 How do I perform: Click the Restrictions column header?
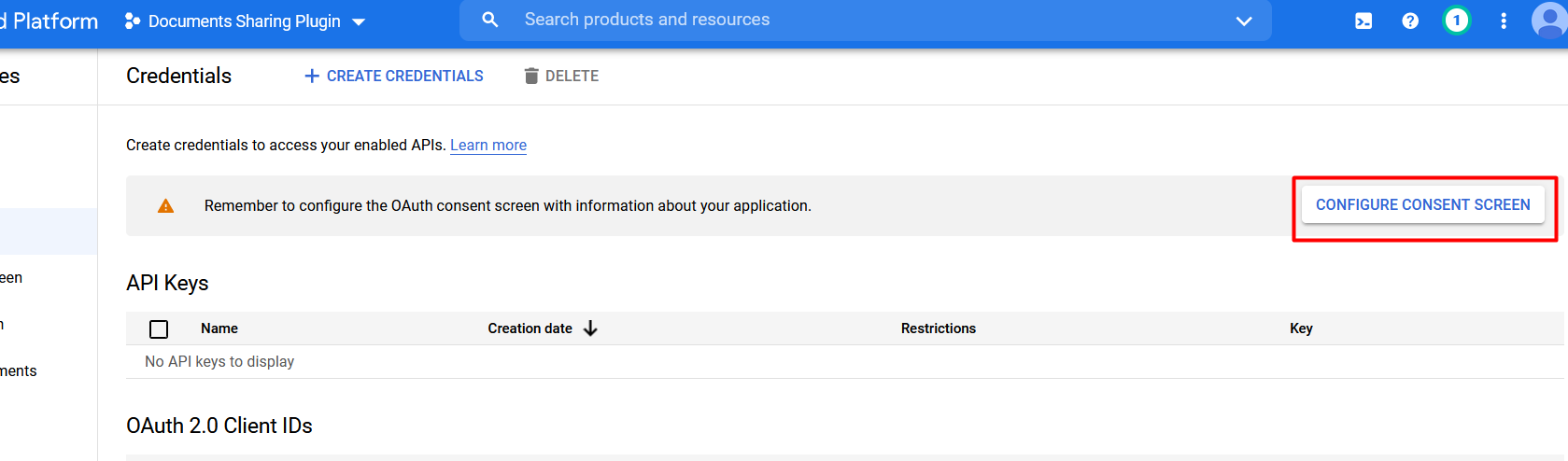939,328
